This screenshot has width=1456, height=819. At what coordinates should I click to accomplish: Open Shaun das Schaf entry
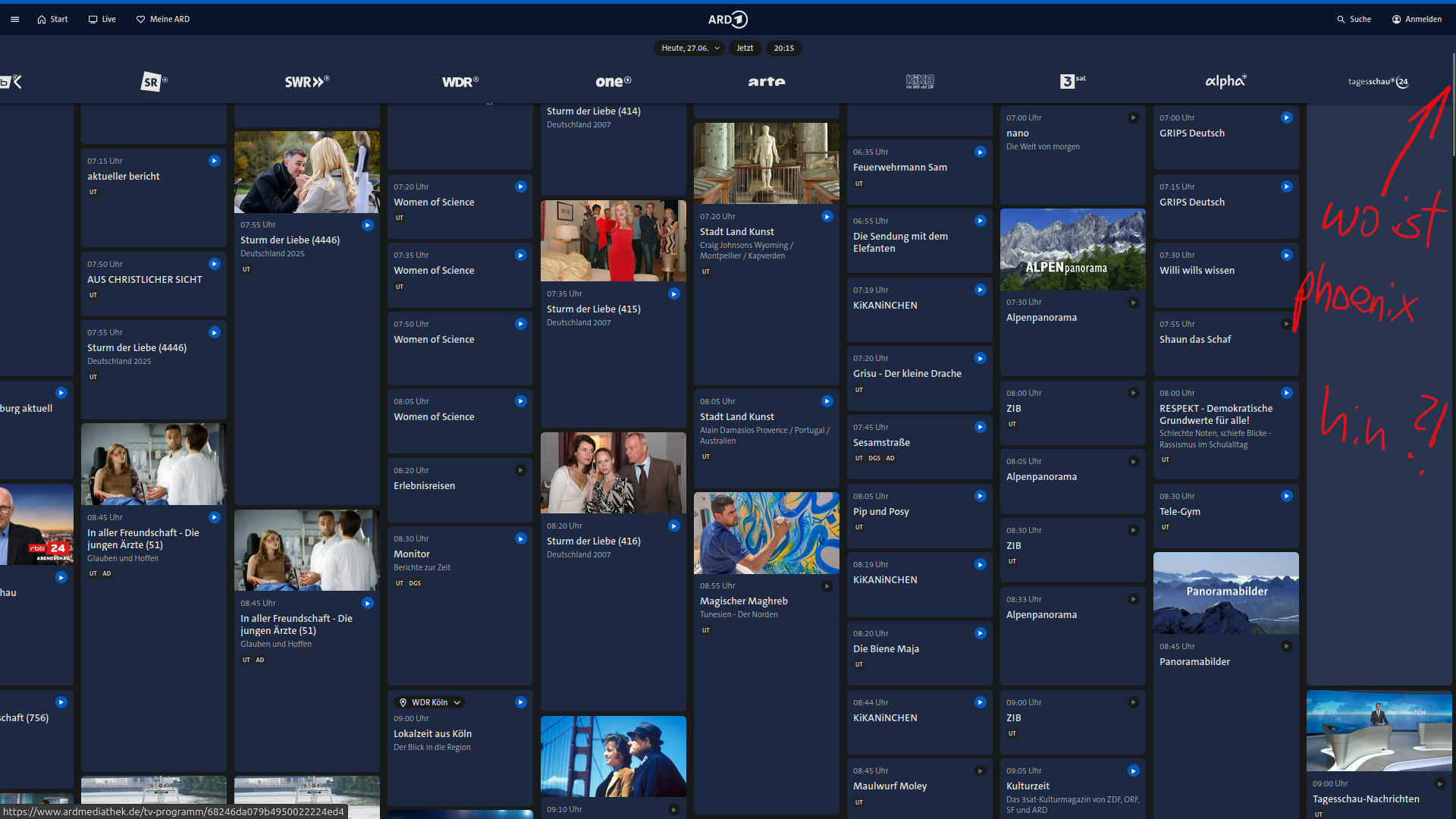click(1226, 344)
